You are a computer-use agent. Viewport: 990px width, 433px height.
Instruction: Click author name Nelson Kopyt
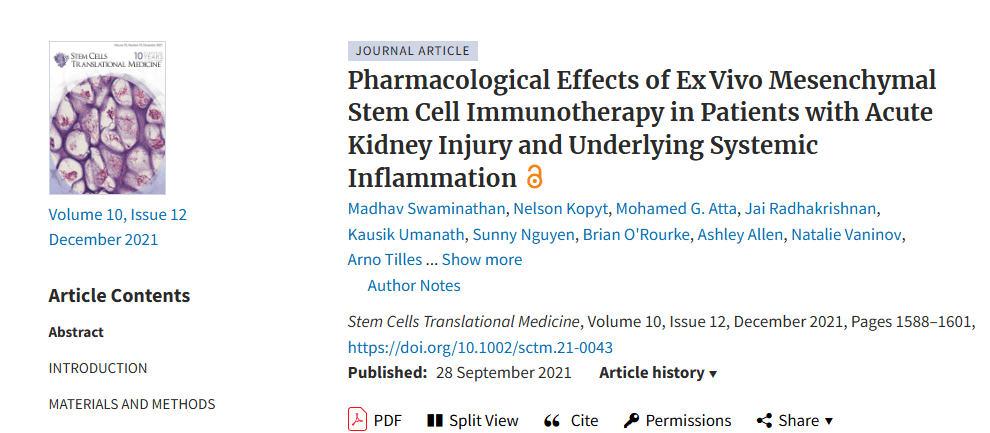tap(559, 208)
